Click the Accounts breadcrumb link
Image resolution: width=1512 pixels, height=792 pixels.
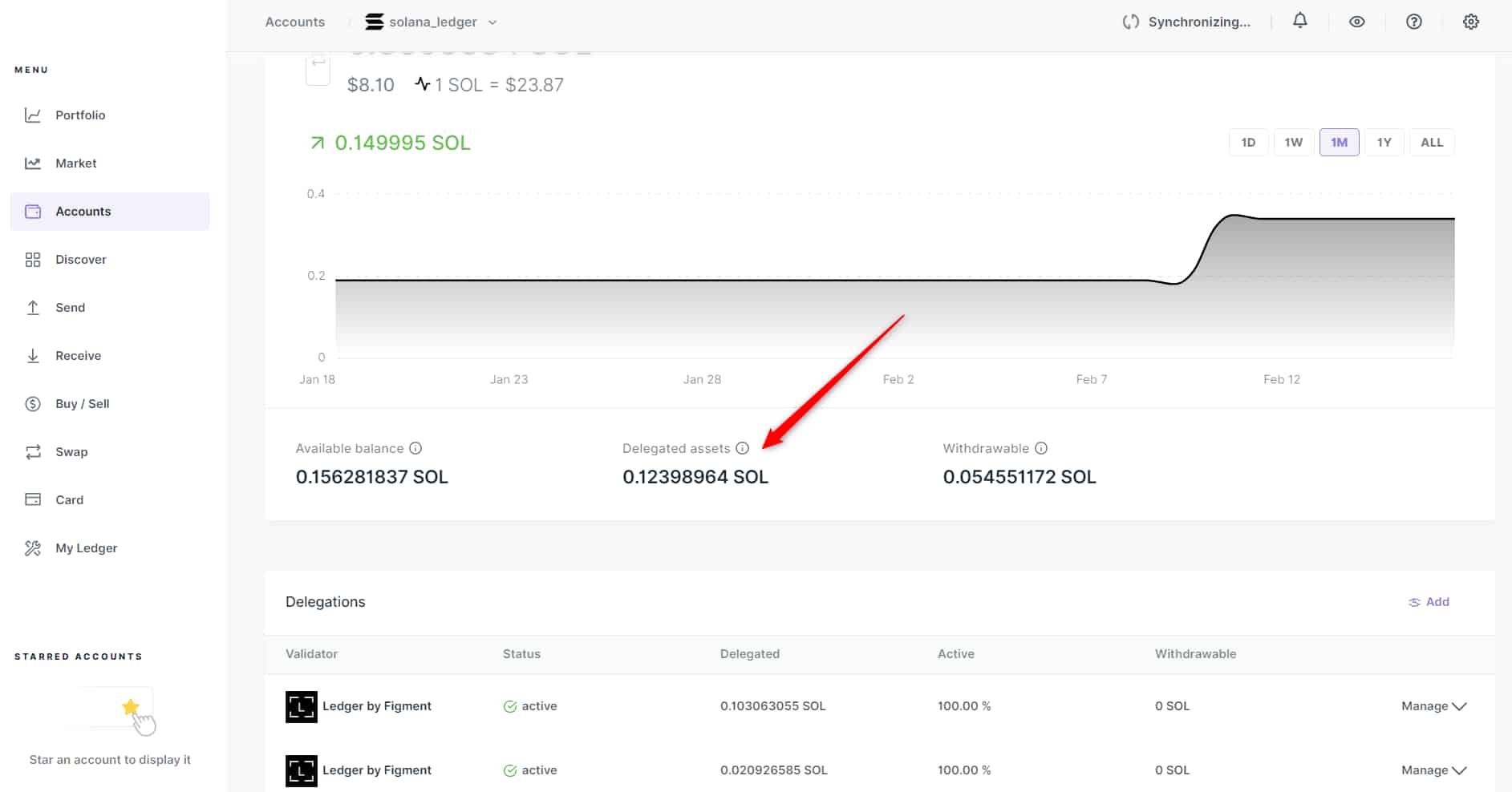(294, 22)
